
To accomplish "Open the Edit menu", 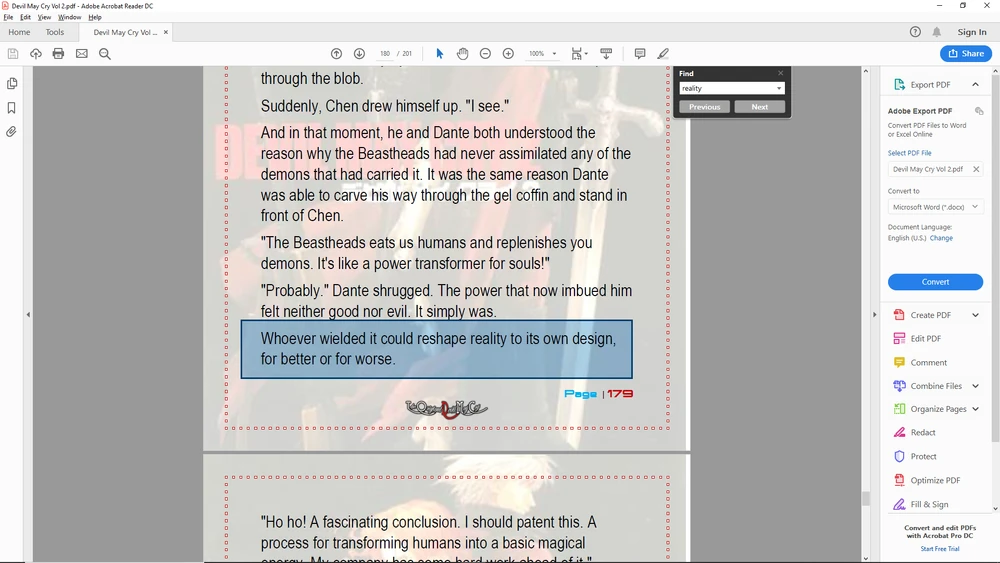I will tap(26, 17).
